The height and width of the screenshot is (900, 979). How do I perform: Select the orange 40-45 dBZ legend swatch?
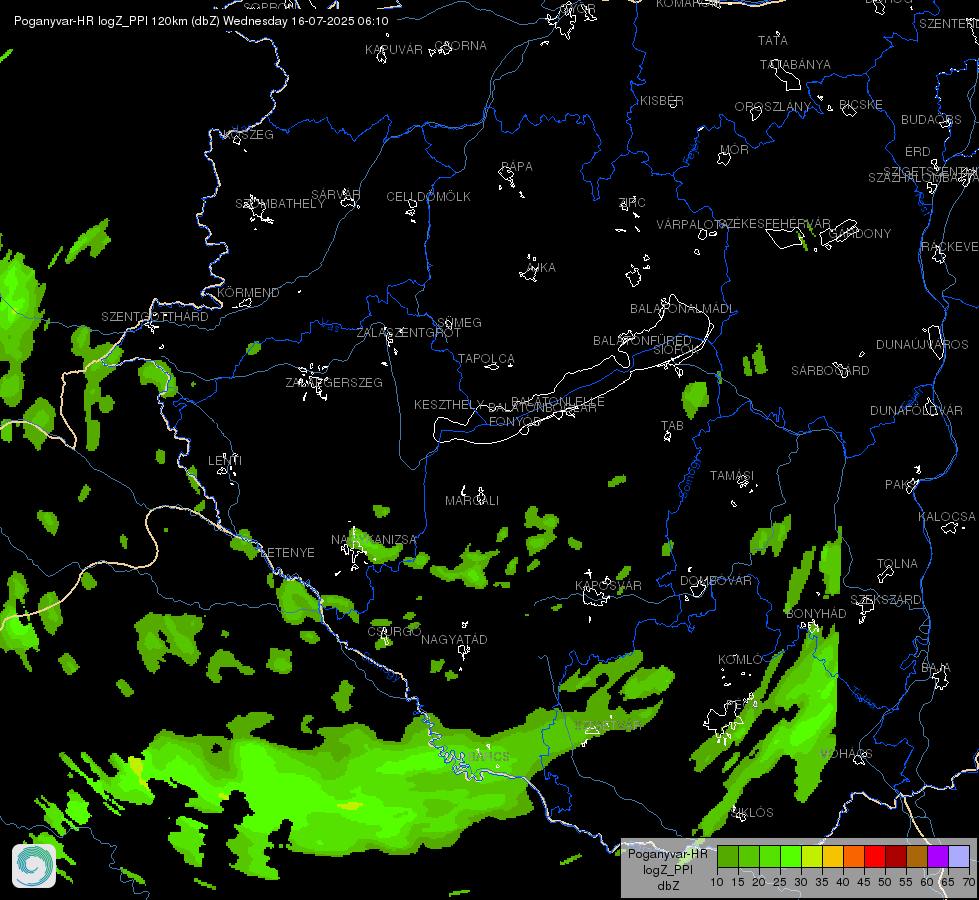click(x=854, y=856)
